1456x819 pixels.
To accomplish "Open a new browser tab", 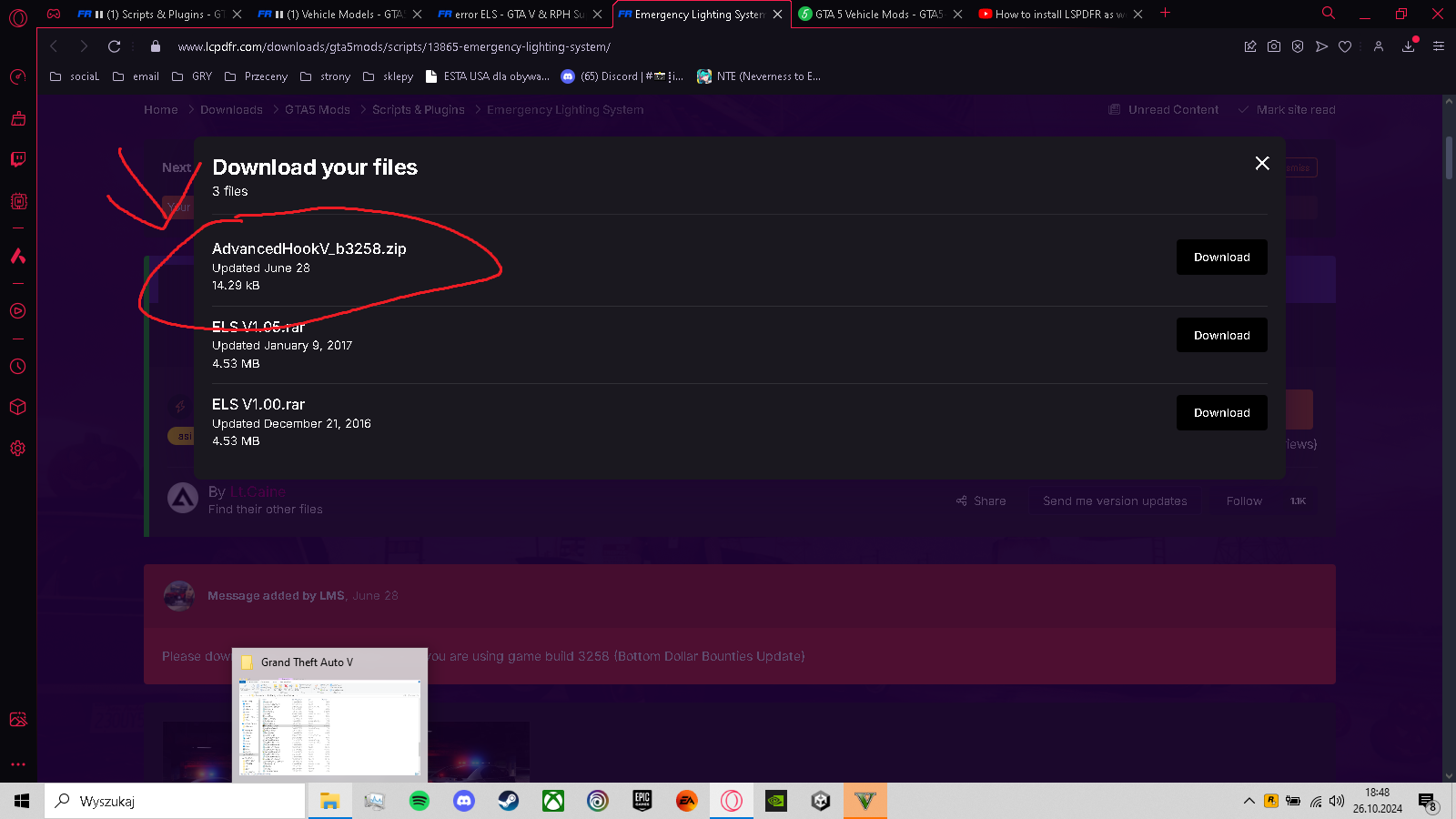I will pyautogui.click(x=1166, y=13).
